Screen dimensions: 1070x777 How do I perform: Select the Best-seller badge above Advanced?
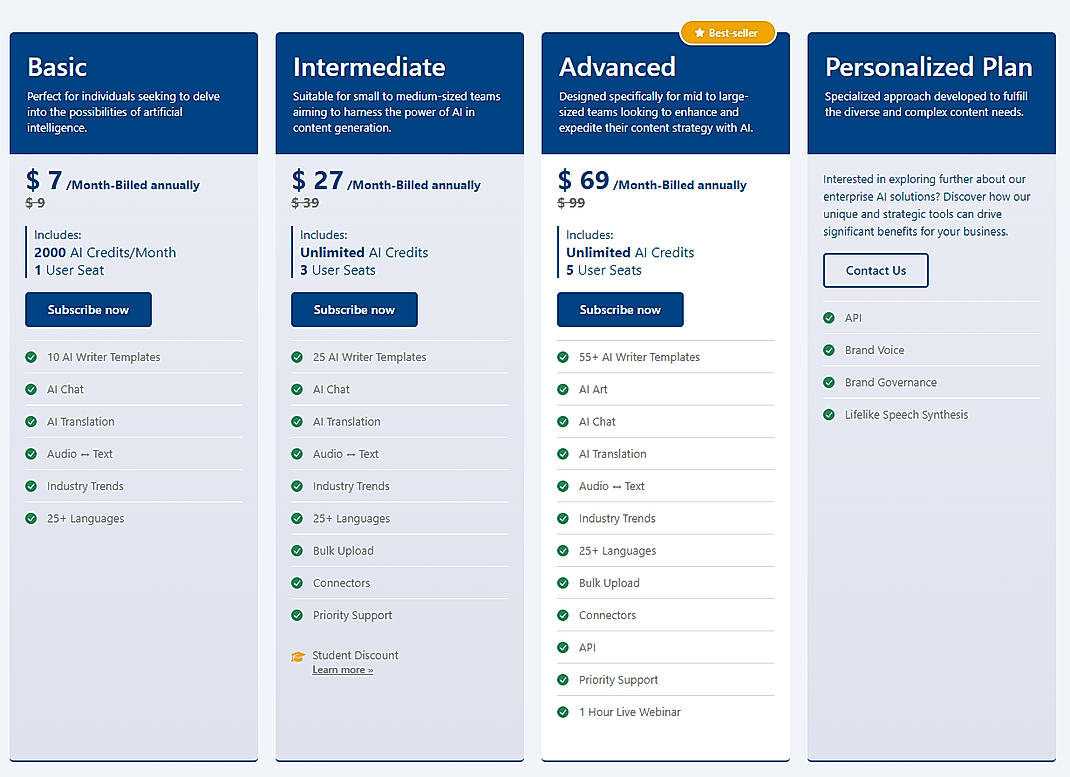pos(727,33)
